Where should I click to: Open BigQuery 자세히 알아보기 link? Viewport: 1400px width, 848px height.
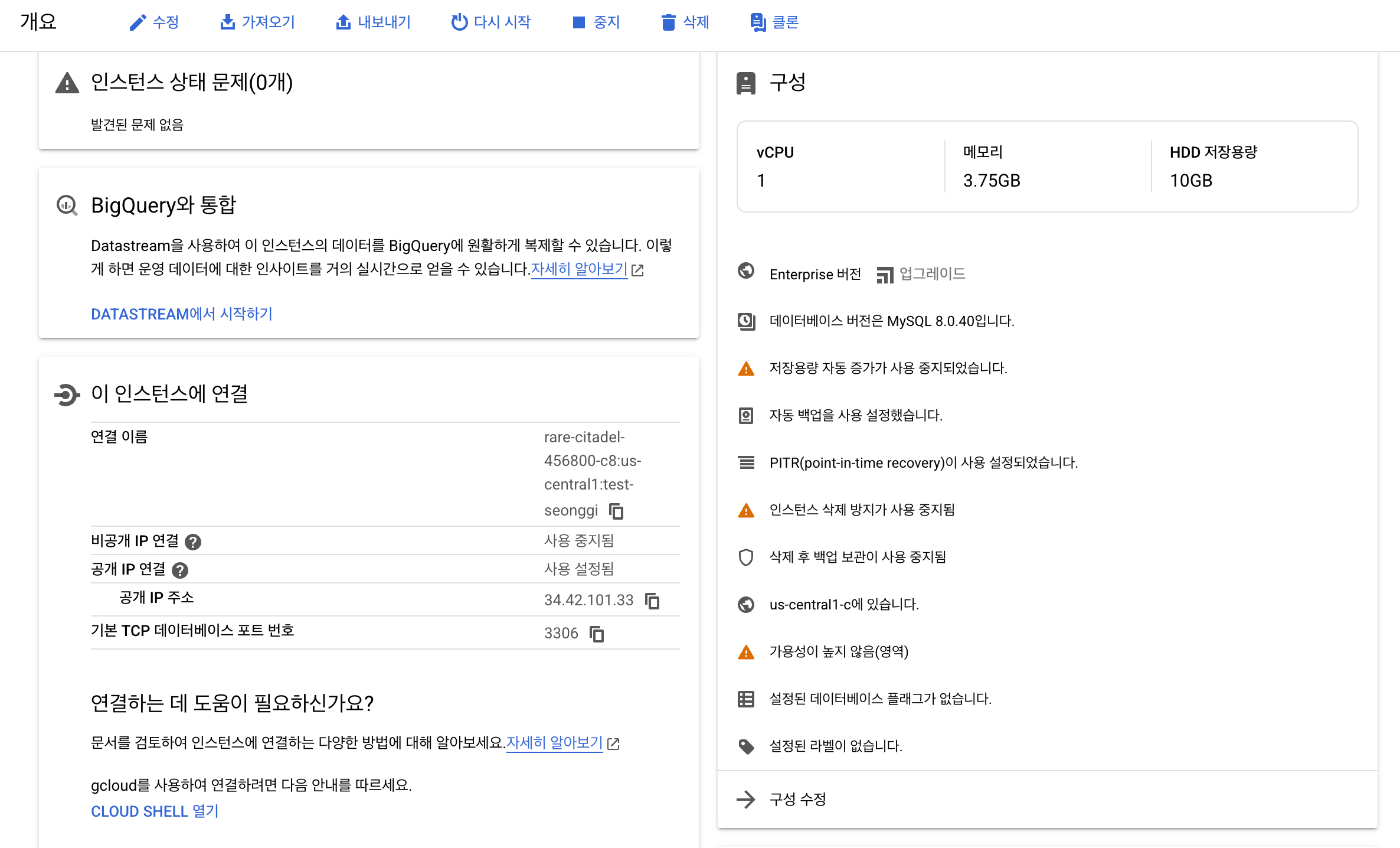tap(579, 269)
